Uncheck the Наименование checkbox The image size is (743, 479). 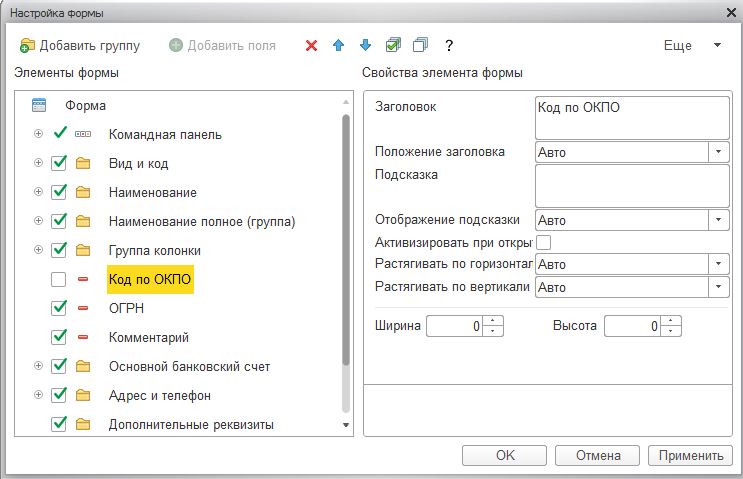(x=59, y=192)
